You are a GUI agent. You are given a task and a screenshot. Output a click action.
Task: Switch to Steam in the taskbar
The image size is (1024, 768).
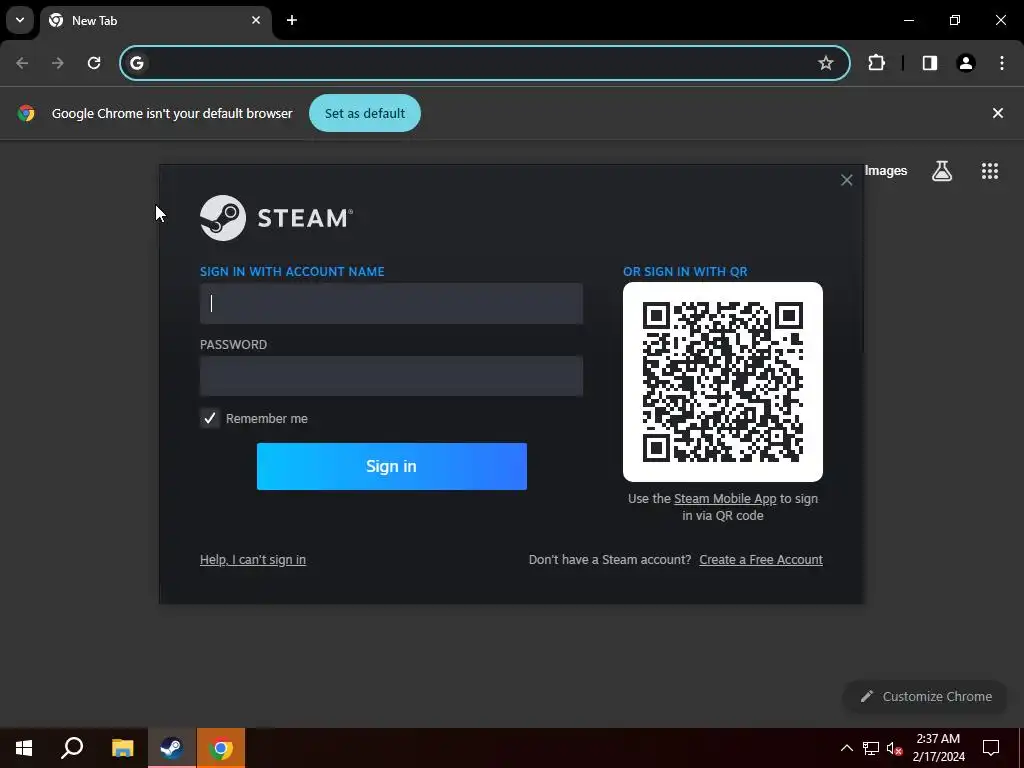click(171, 748)
